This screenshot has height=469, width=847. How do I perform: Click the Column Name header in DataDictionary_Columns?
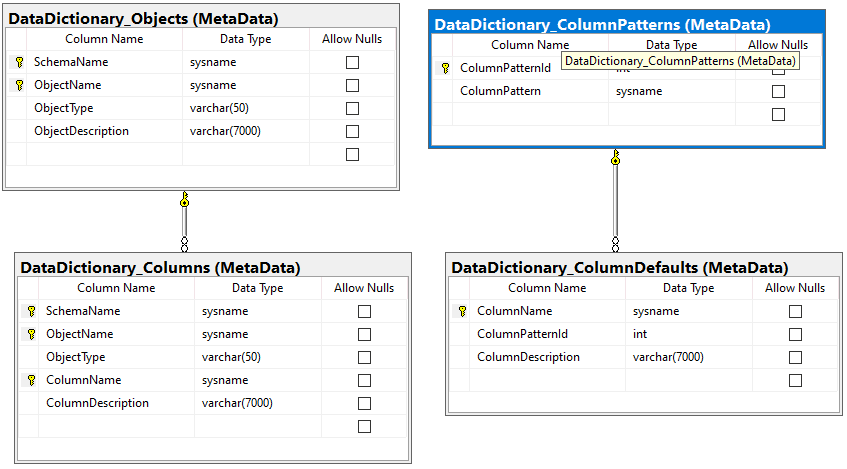coord(117,288)
